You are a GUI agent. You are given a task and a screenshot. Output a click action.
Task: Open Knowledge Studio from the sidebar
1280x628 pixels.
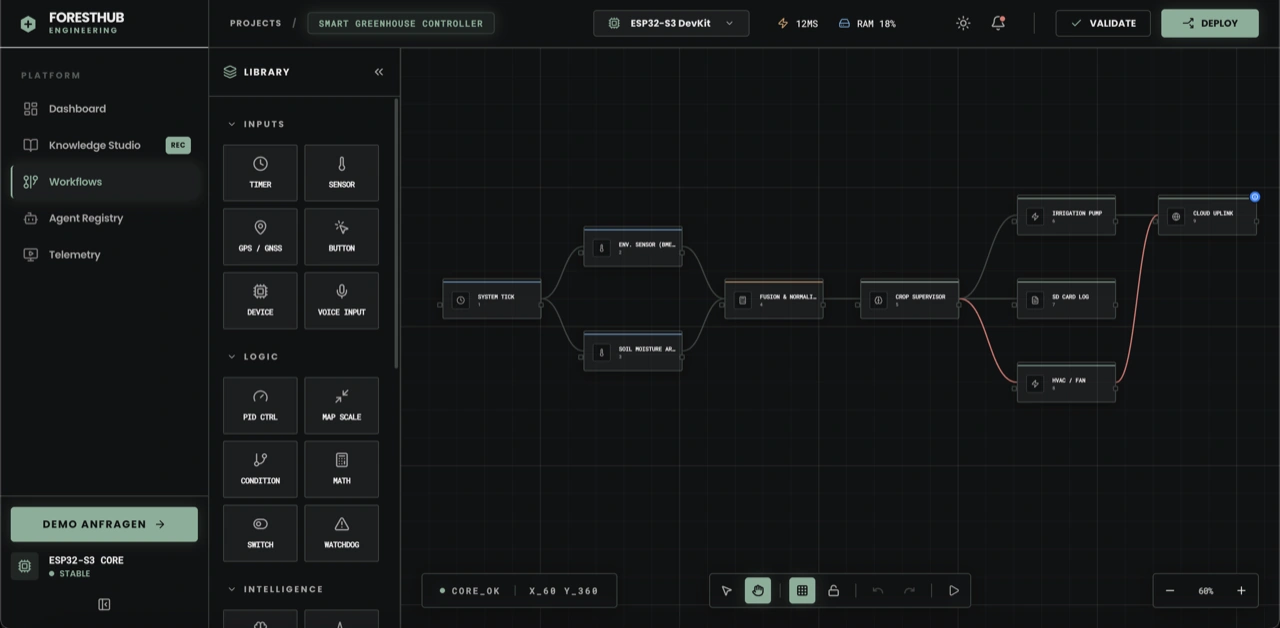94,145
